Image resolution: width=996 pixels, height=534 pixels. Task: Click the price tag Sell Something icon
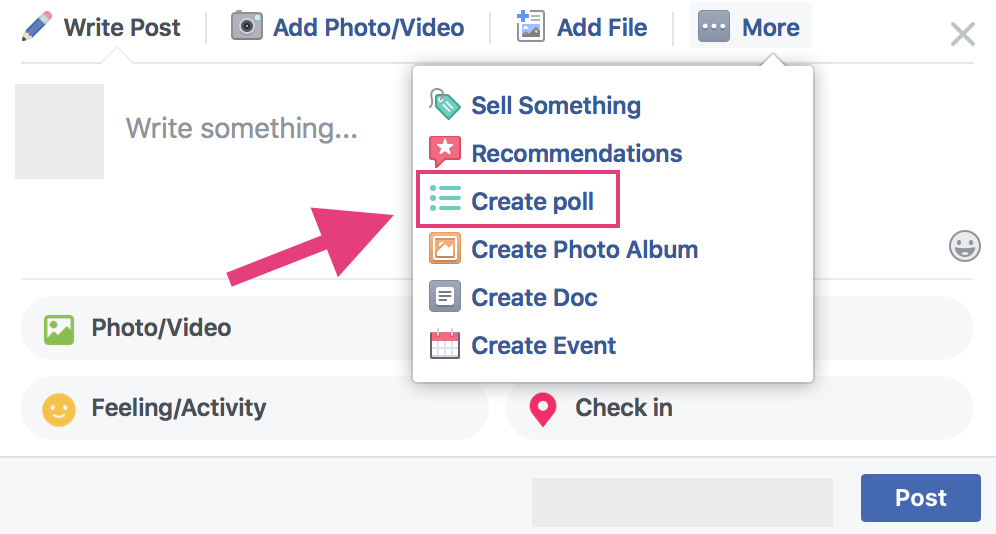(445, 104)
